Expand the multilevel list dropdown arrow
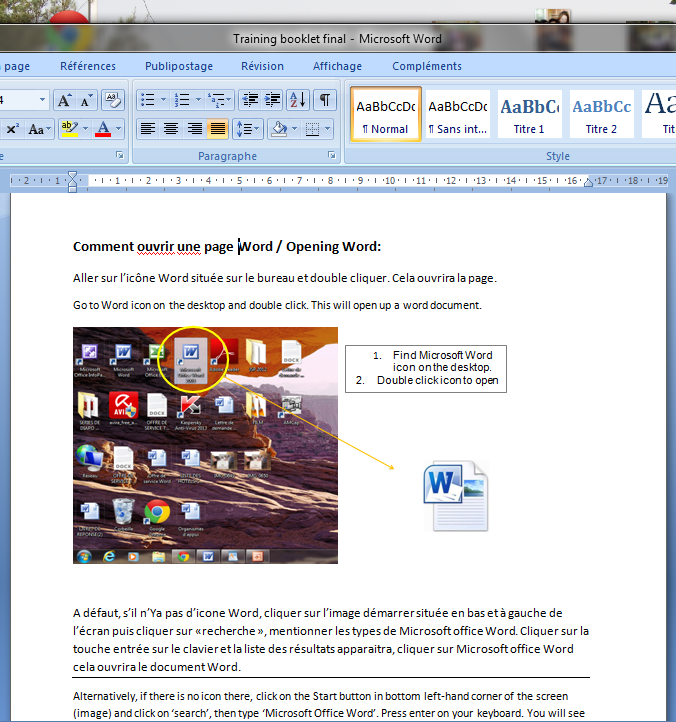676x722 pixels. point(230,100)
